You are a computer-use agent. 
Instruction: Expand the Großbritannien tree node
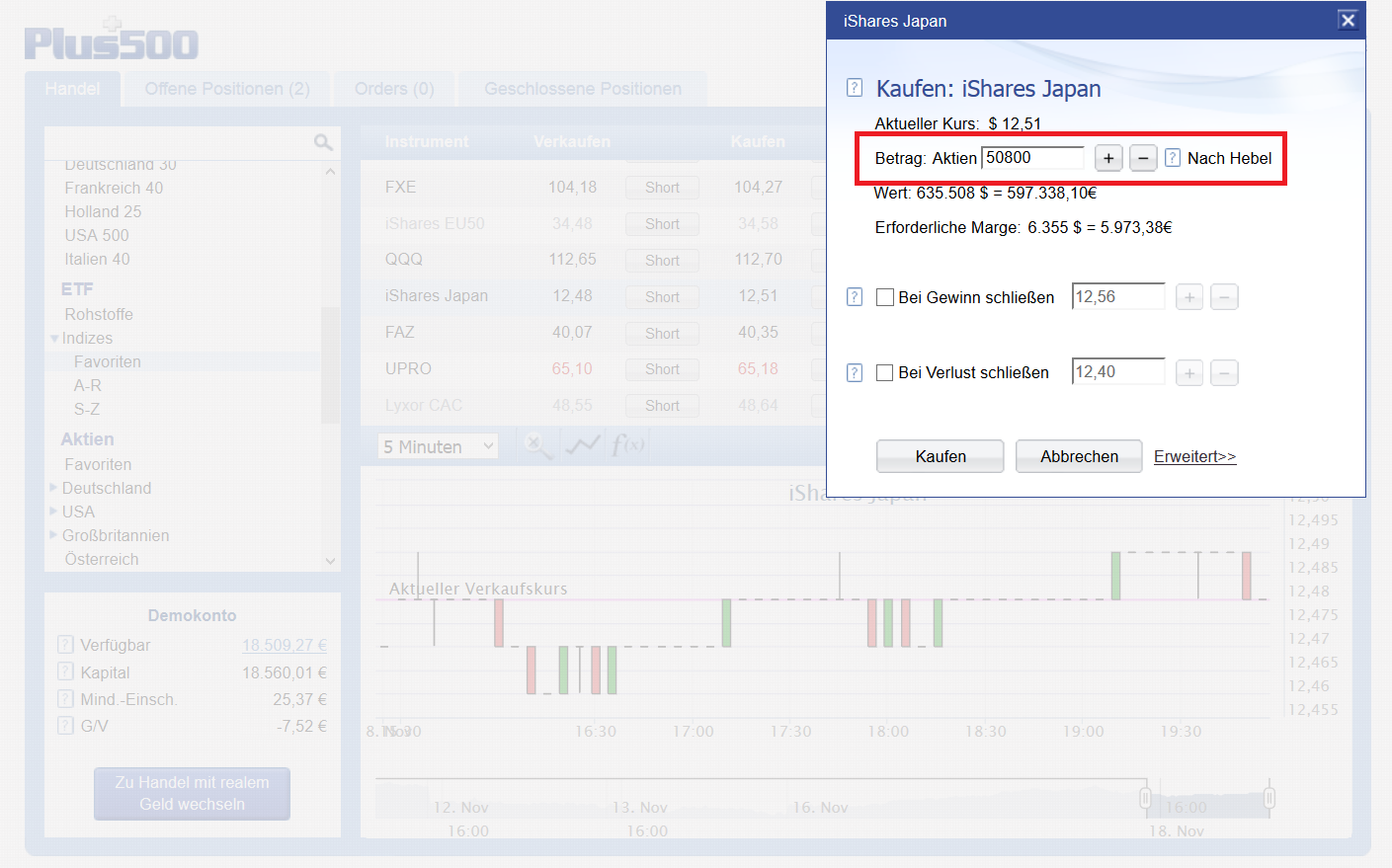53,534
